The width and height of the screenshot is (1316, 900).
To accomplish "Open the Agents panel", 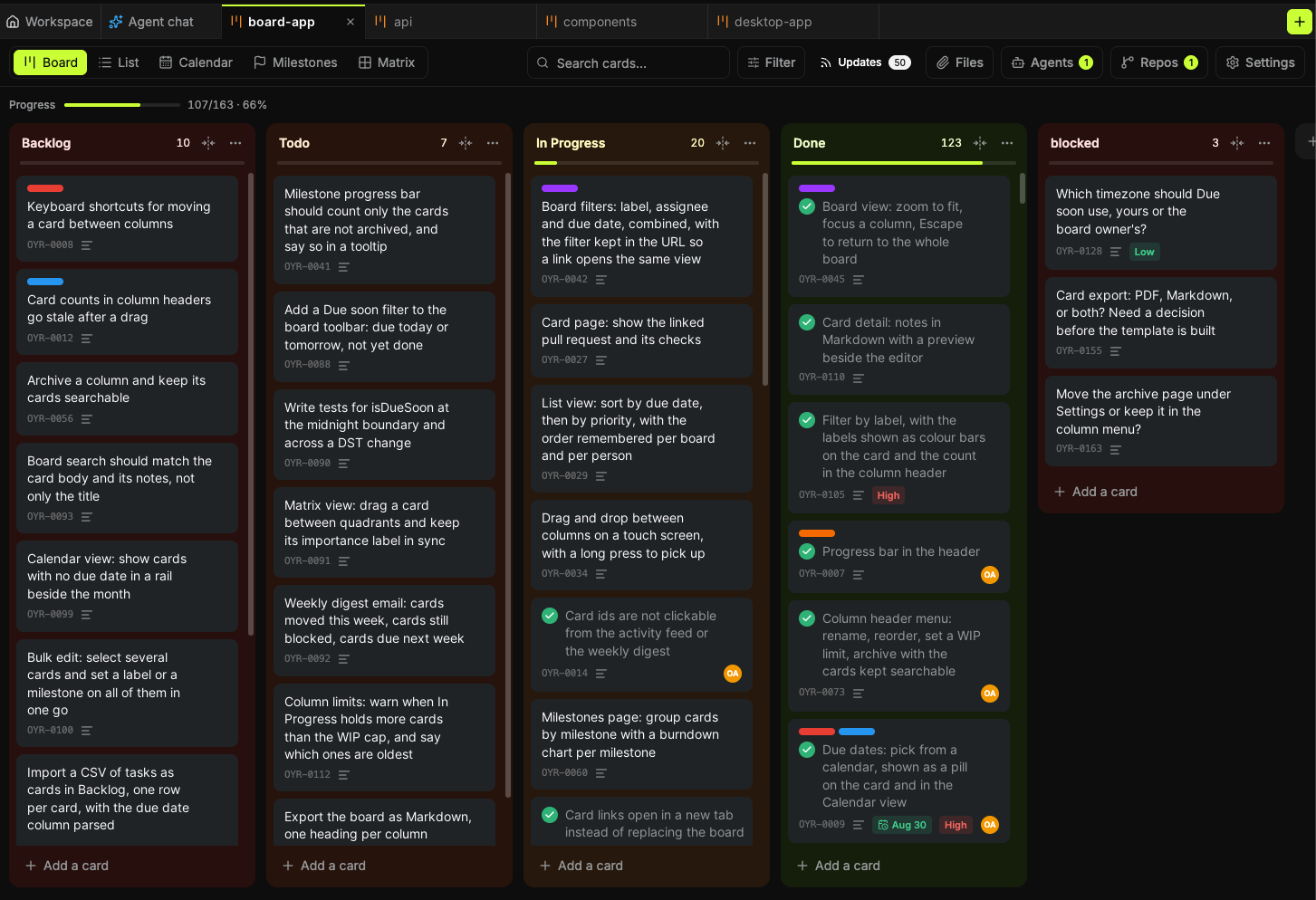I will [1052, 62].
